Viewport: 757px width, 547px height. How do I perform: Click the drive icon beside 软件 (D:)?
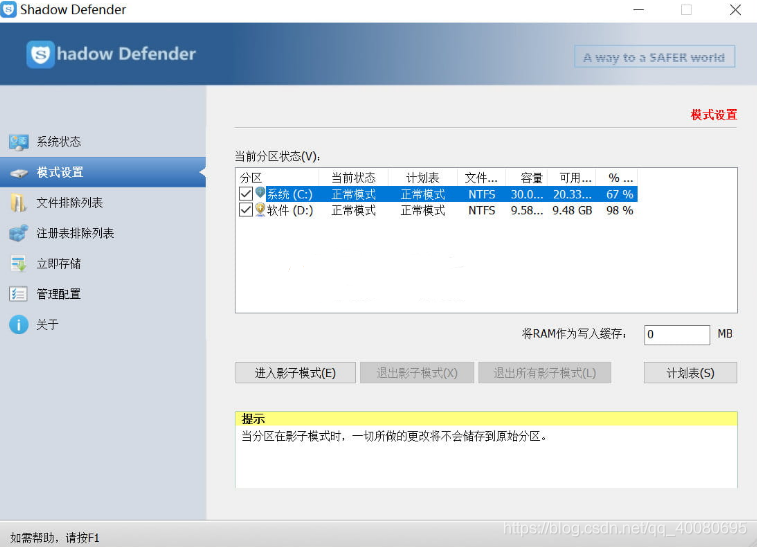(x=260, y=210)
